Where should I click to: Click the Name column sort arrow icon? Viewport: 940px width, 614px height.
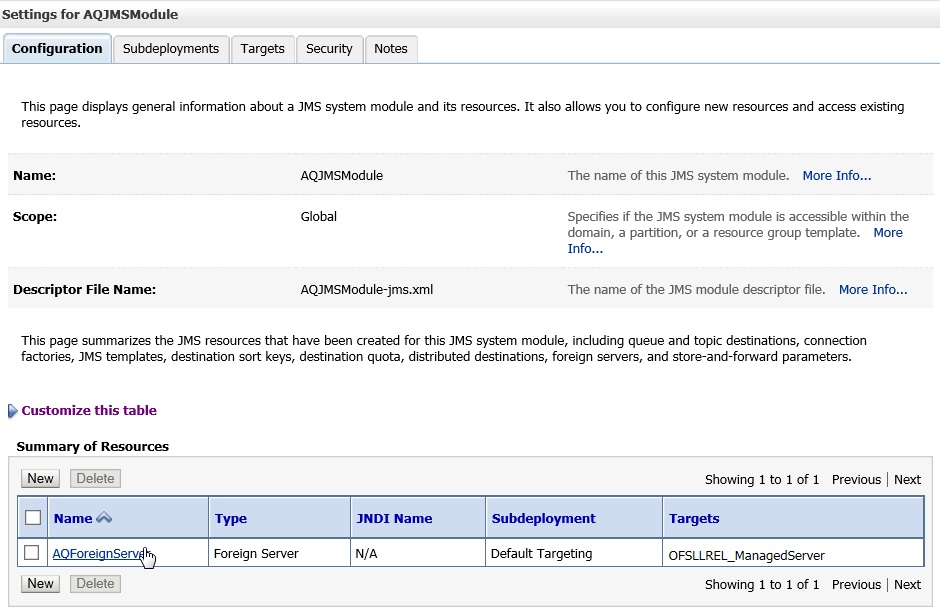tap(104, 517)
